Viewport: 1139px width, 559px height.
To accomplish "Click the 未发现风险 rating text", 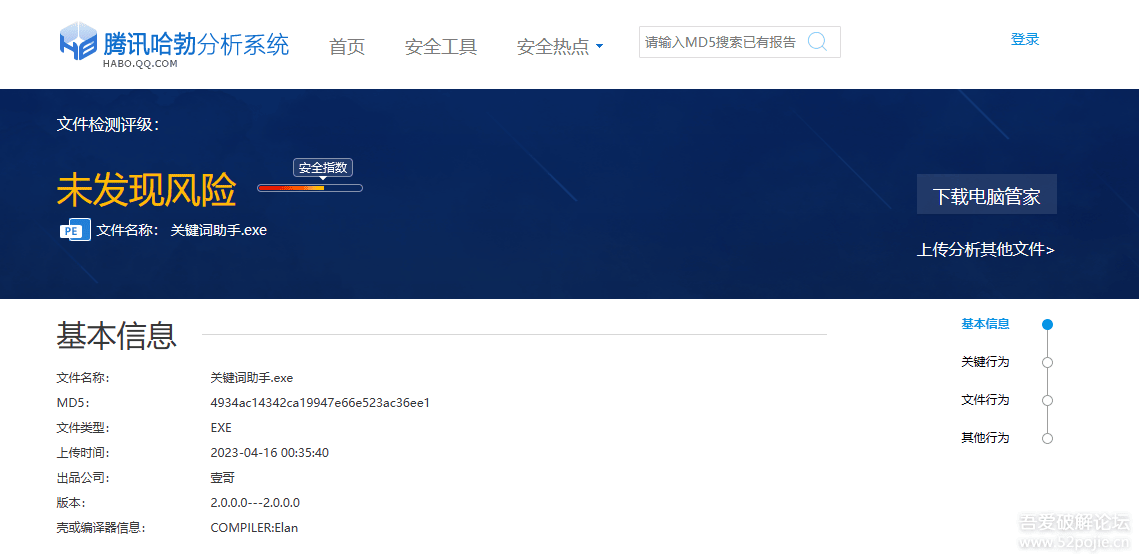I will click(x=147, y=191).
